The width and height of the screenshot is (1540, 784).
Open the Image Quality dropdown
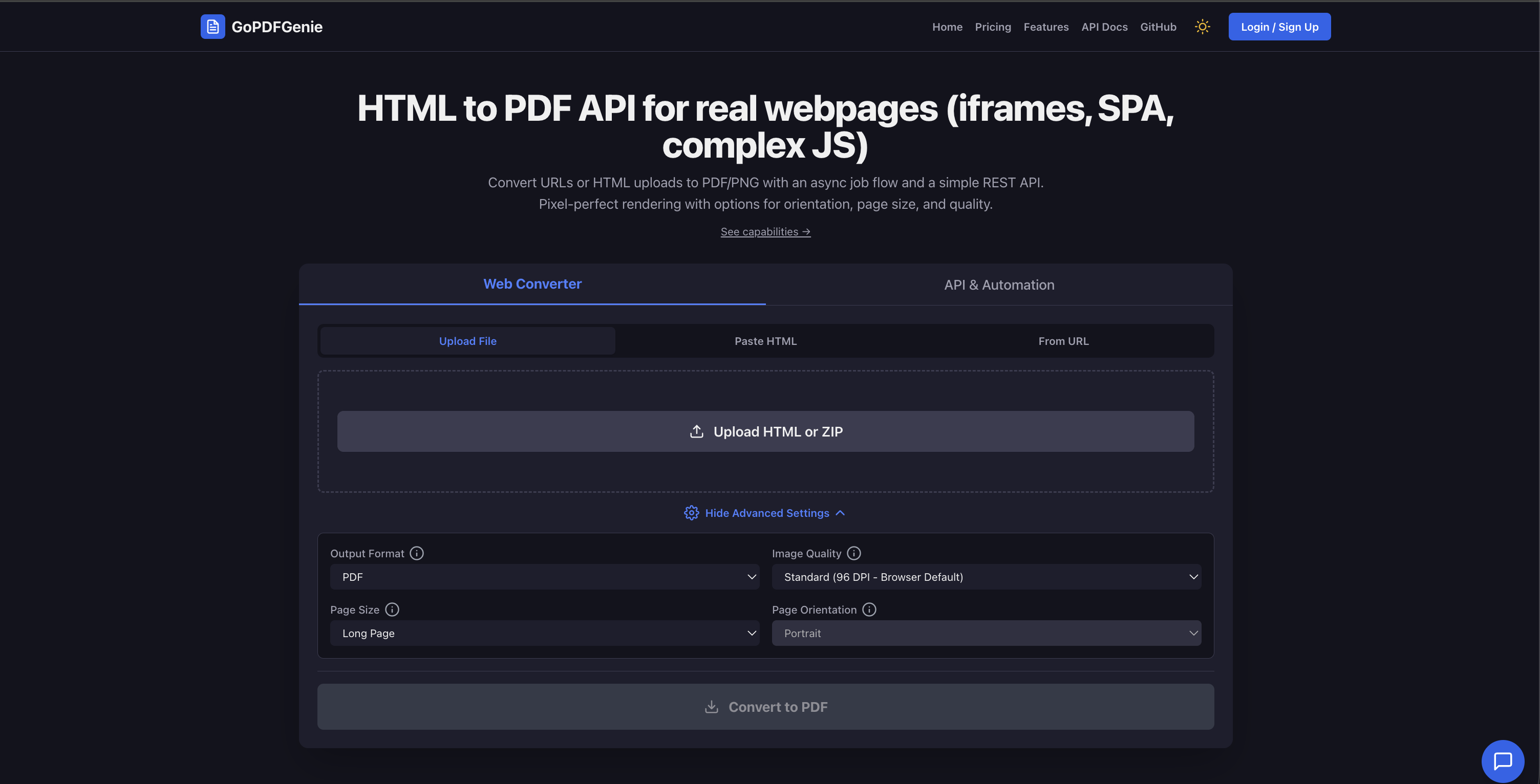click(986, 577)
